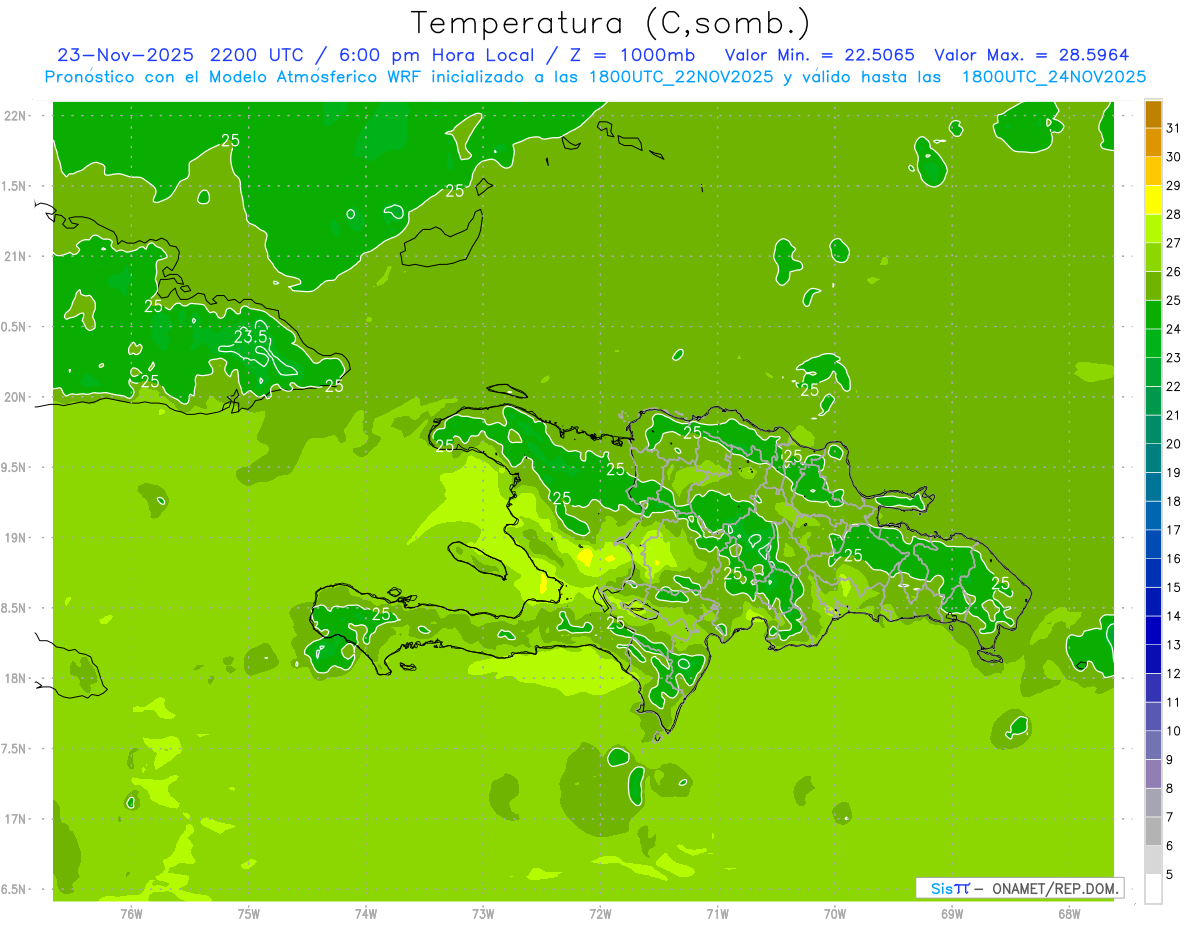The image size is (1200, 927).
Task: Click the "21N" latitude axis label
Action: 16,257
